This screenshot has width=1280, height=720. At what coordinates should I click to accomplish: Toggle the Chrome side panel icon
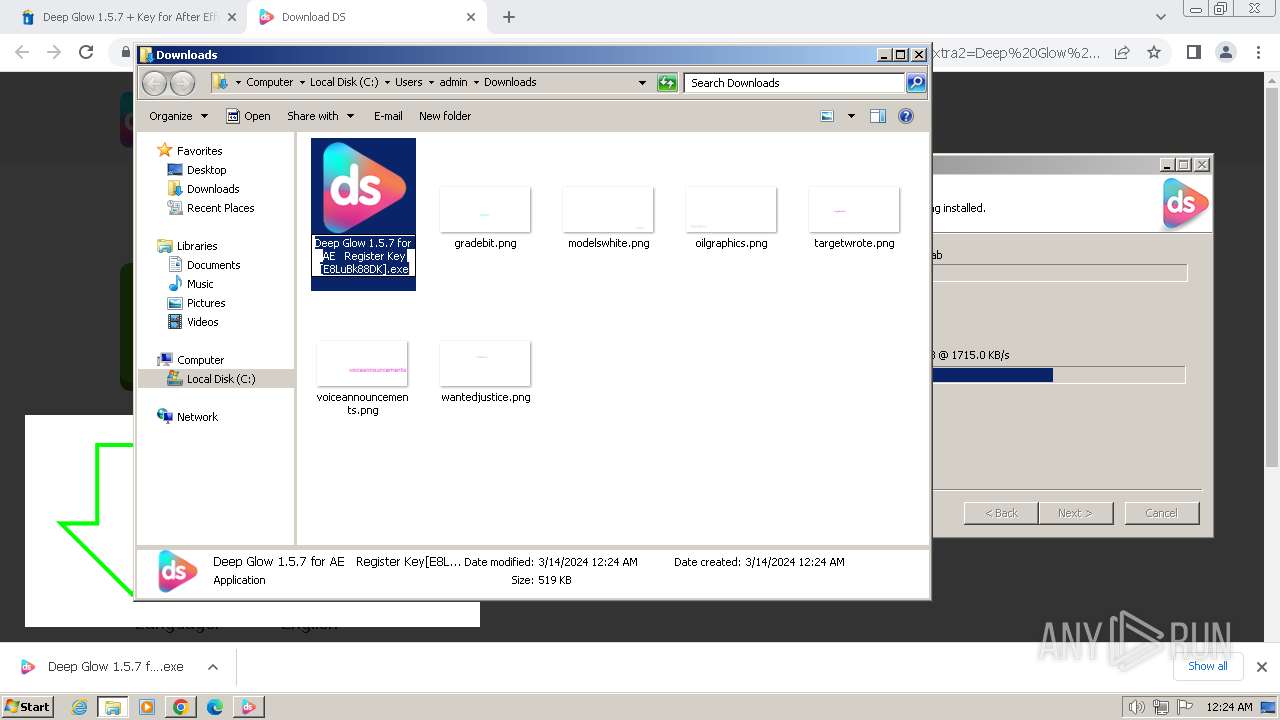click(1193, 52)
